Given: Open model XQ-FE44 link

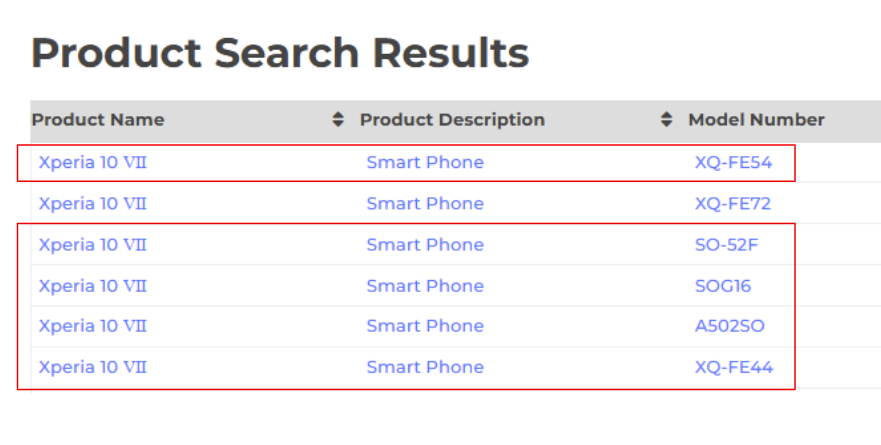Looking at the screenshot, I should click(734, 367).
